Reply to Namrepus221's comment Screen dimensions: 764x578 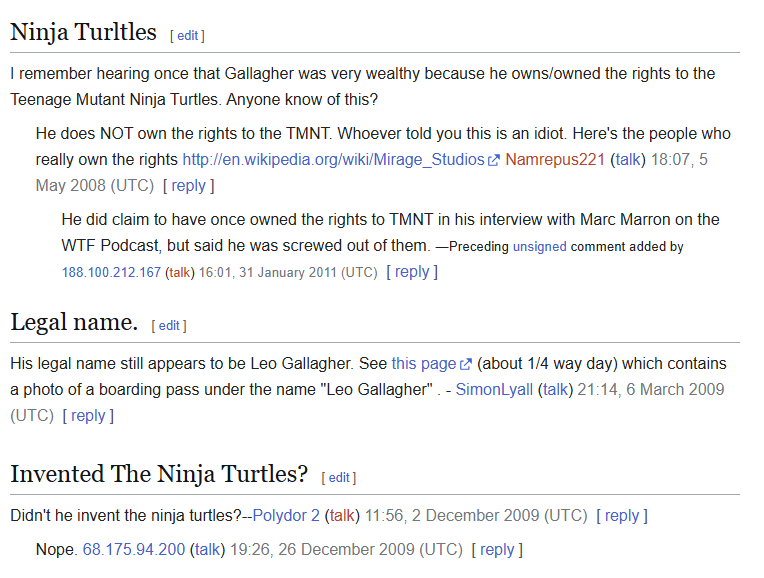pyautogui.click(x=188, y=185)
